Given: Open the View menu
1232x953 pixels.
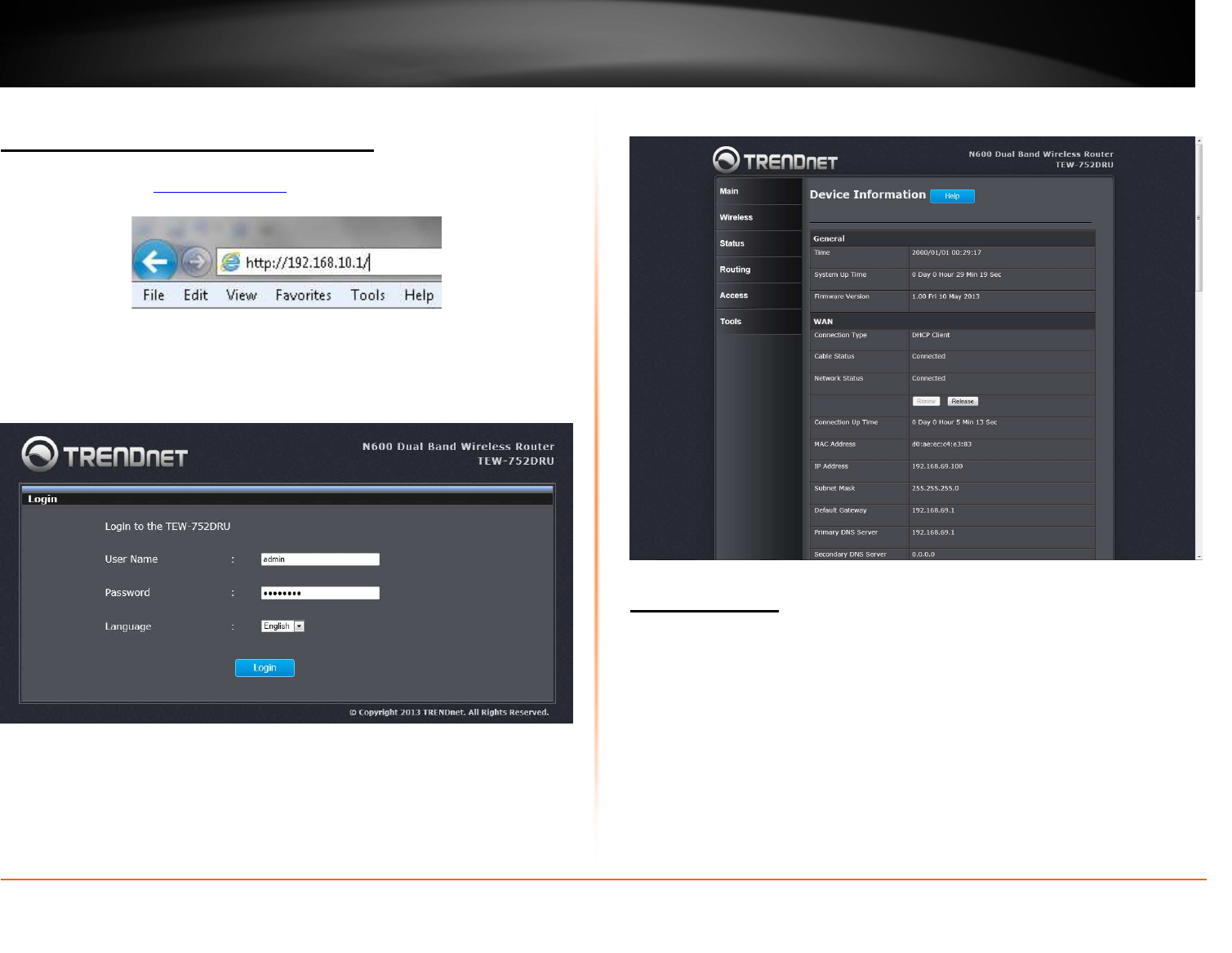Looking at the screenshot, I should [242, 295].
